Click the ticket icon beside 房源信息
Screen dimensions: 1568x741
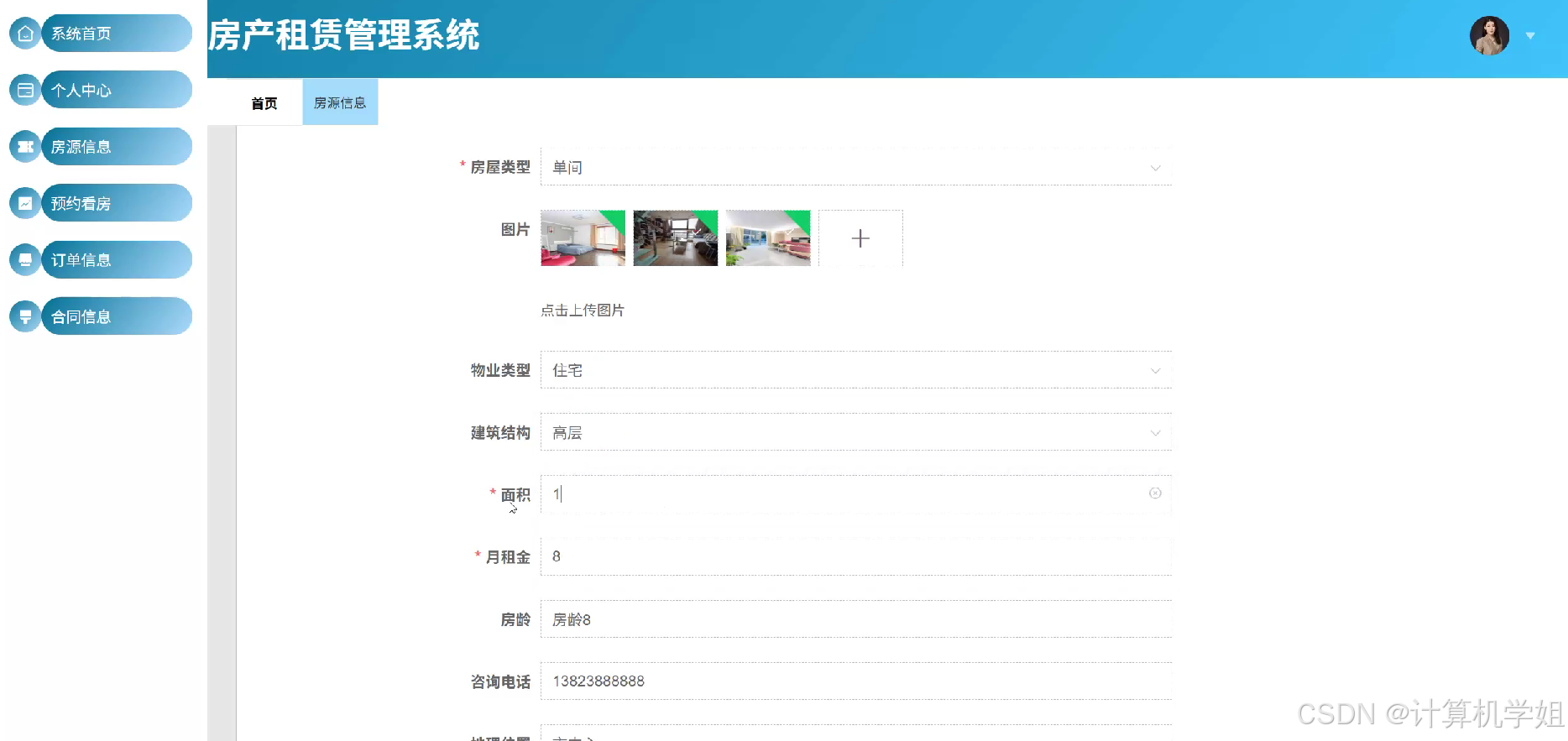(x=25, y=147)
